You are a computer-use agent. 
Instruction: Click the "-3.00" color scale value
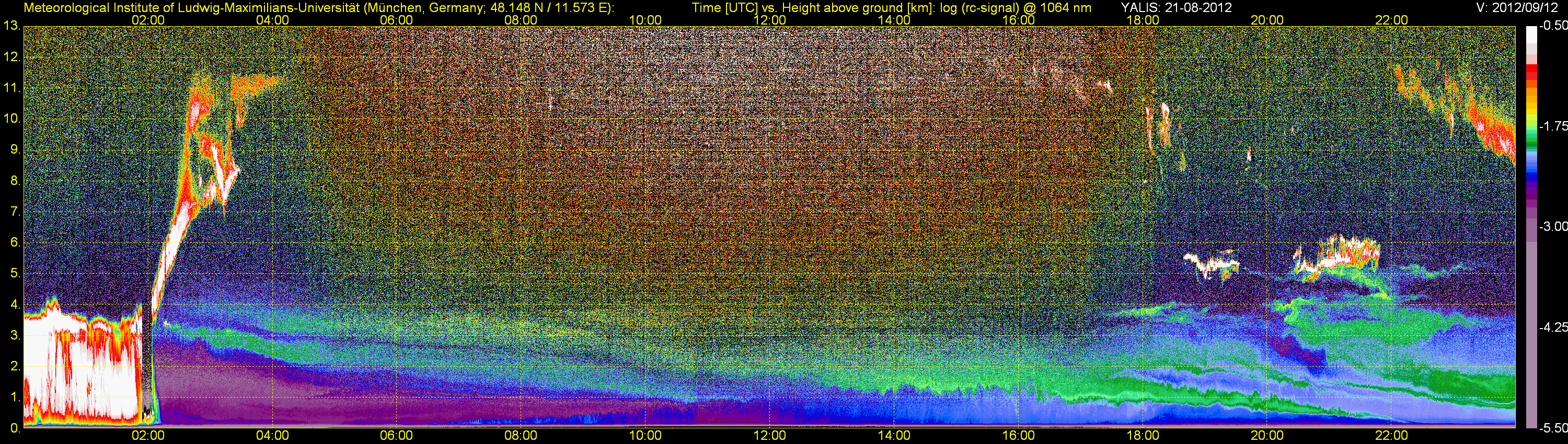click(1553, 226)
